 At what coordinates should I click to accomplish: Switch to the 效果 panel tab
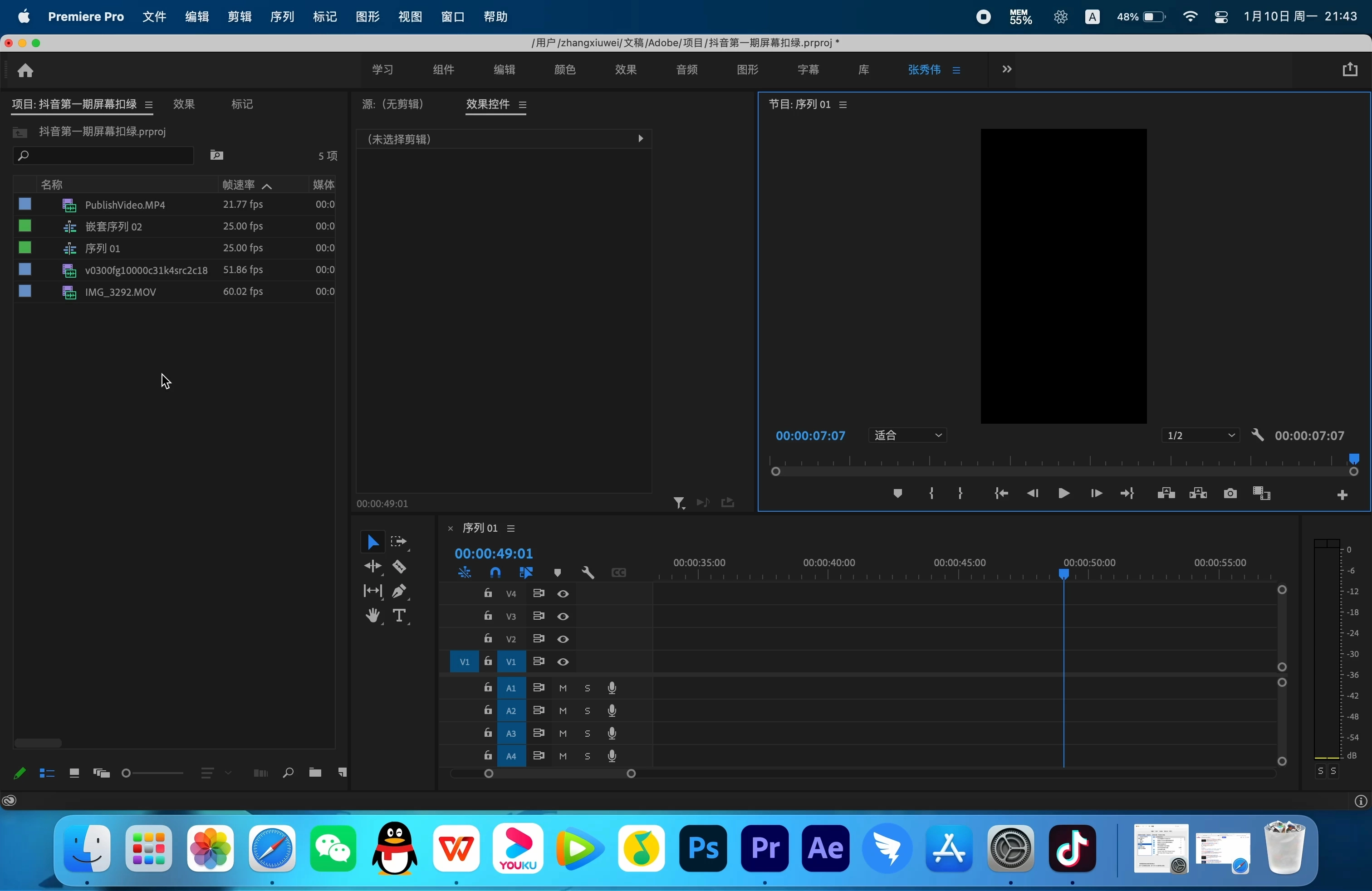pyautogui.click(x=185, y=104)
